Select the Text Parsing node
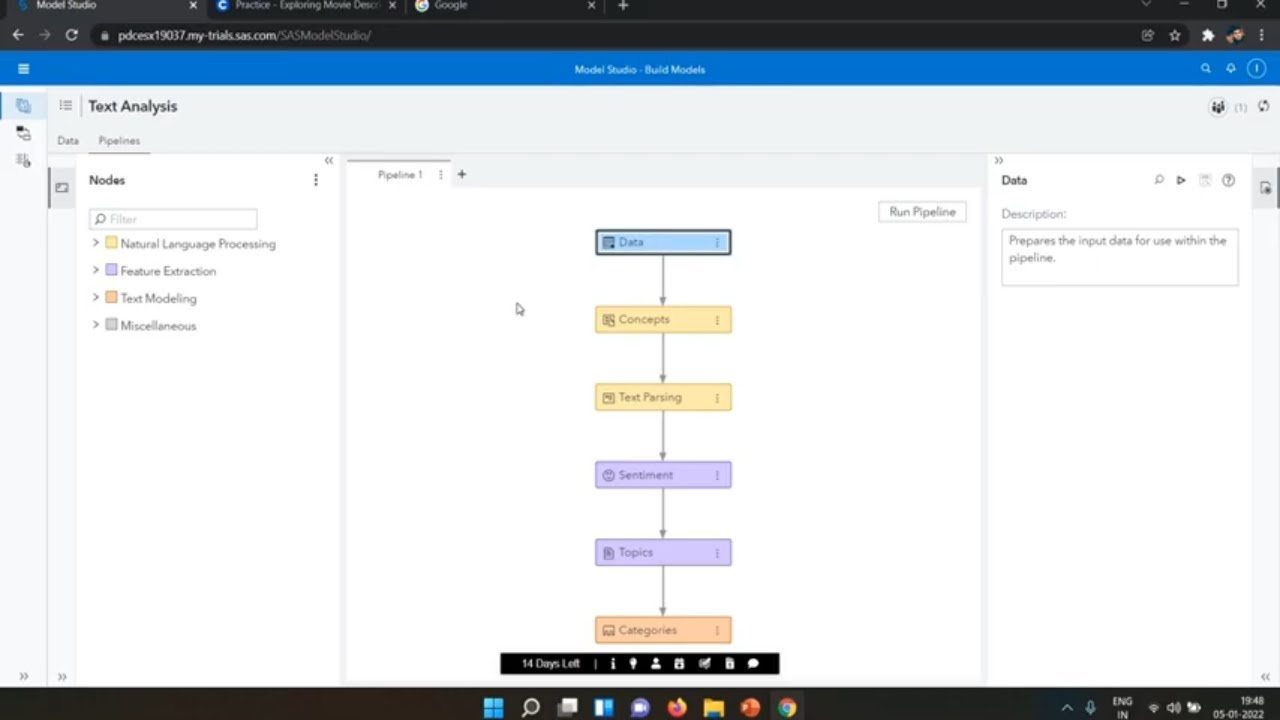 tap(663, 398)
